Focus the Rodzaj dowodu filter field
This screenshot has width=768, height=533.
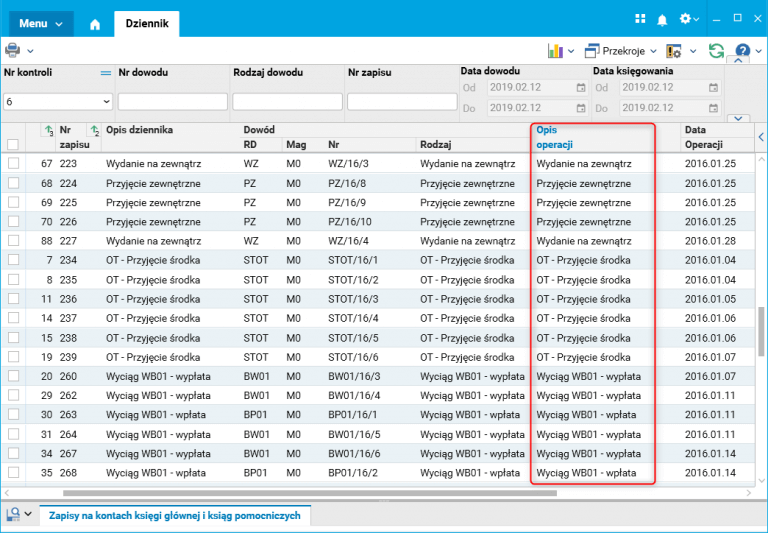[288, 102]
